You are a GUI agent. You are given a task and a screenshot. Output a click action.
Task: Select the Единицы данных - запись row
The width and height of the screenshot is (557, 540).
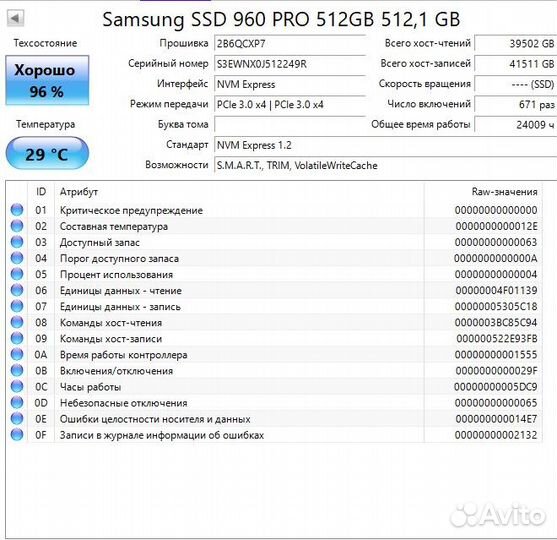pos(274,306)
